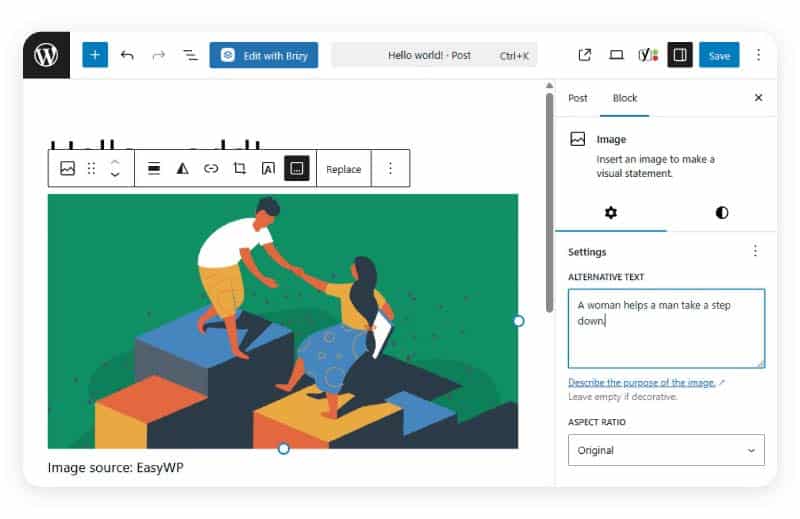Image resolution: width=800 pixels, height=519 pixels.
Task: Open the document overview list view
Action: pos(190,55)
